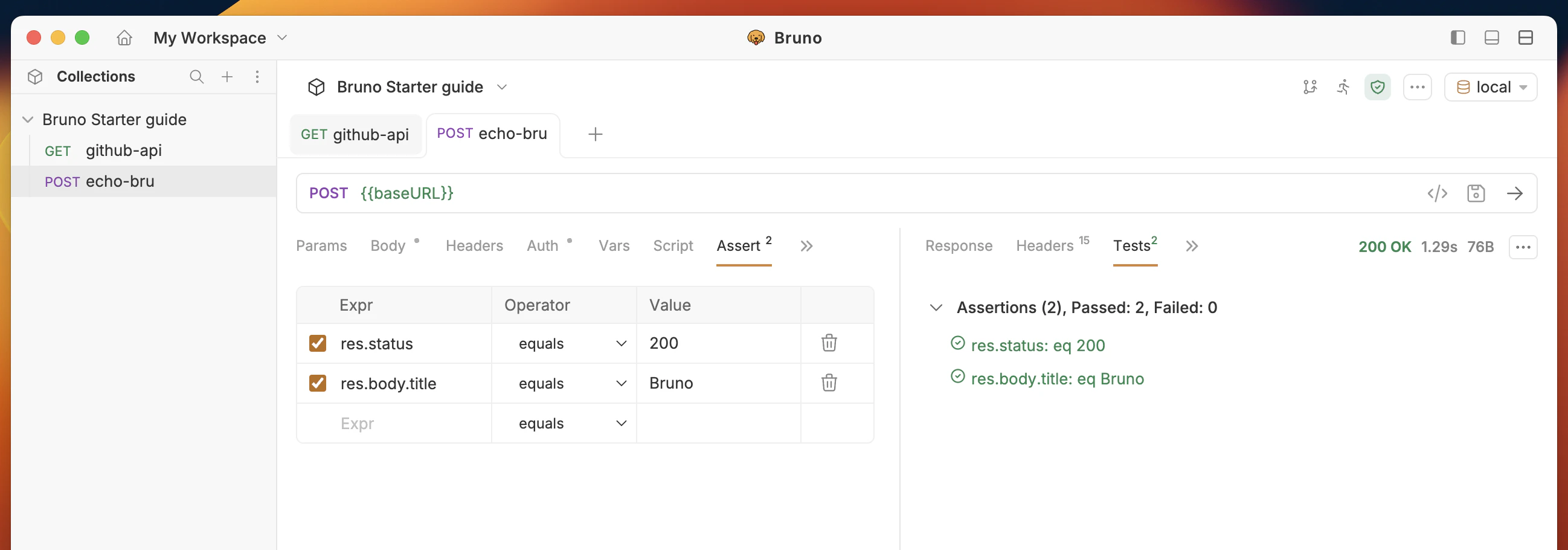
Task: Open the local environment dropdown
Action: [x=1490, y=87]
